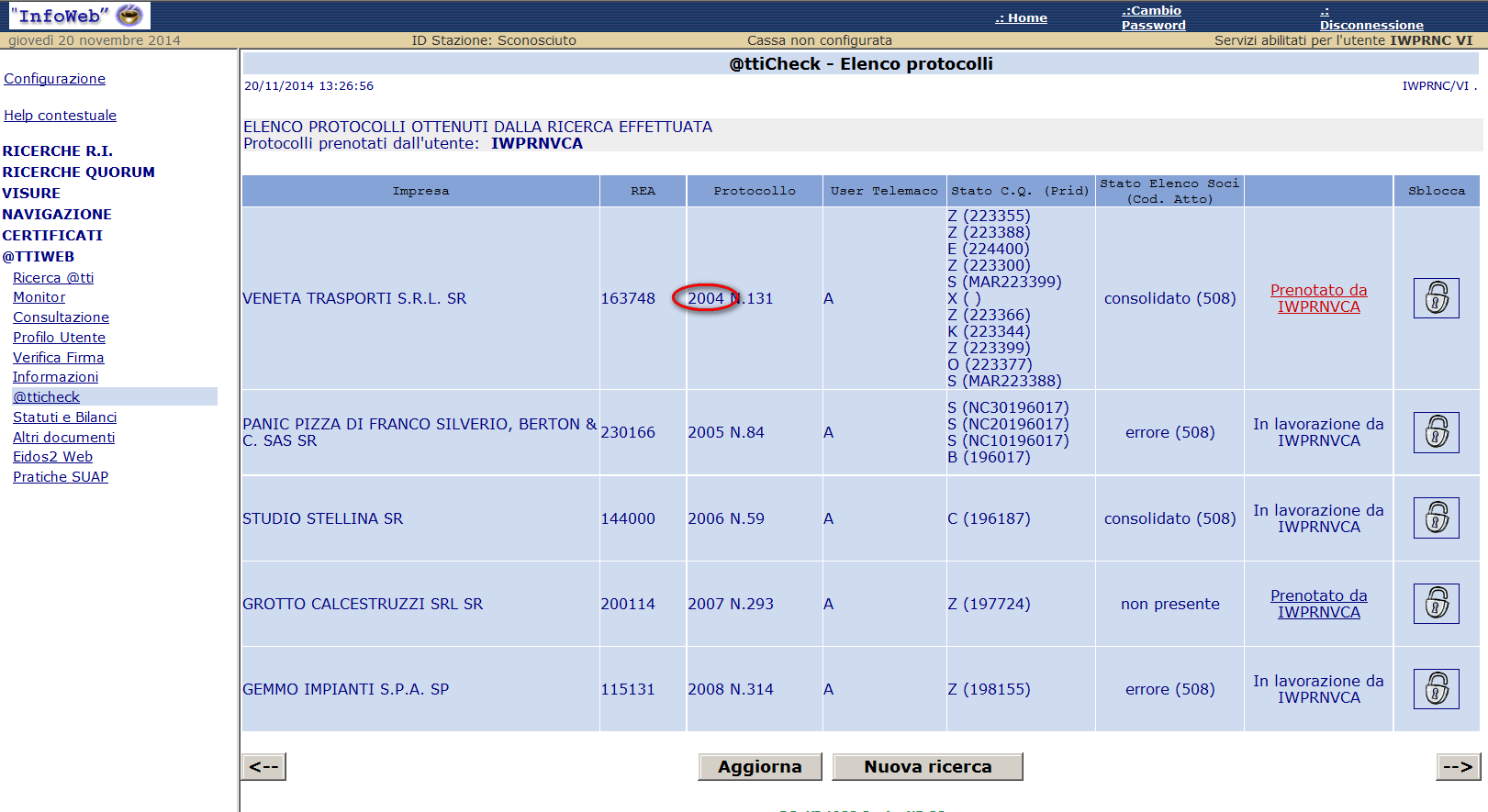The image size is (1488, 812).
Task: Unlock the GEMMO IMPIANTI protocol padlock
Action: [1436, 689]
